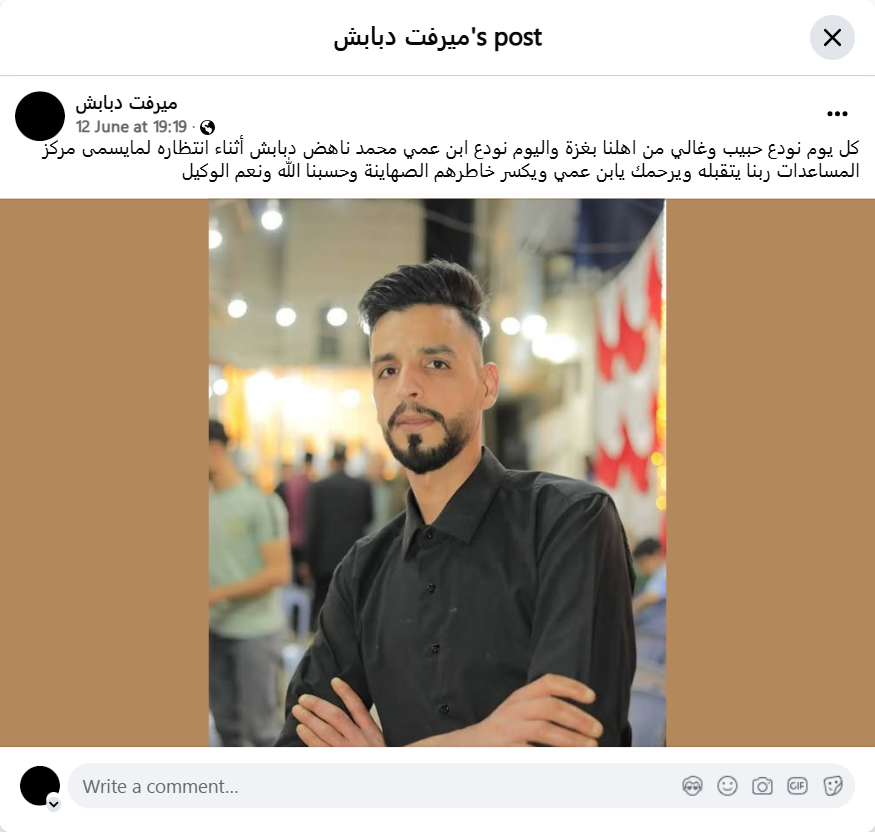Open the sticker picker icon
Image resolution: width=875 pixels, height=832 pixels.
click(832, 786)
